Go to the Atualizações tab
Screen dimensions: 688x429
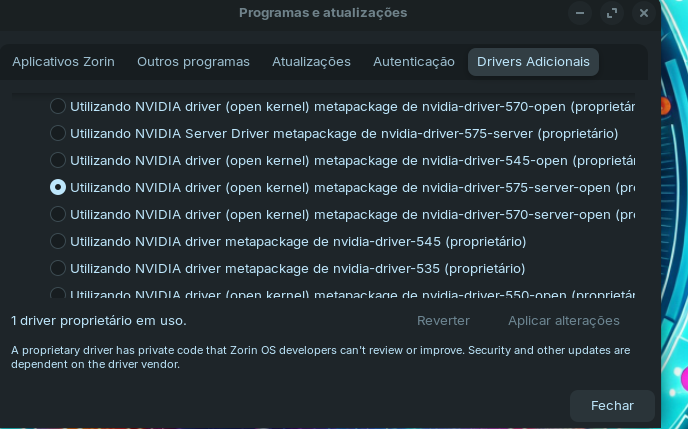tap(311, 62)
